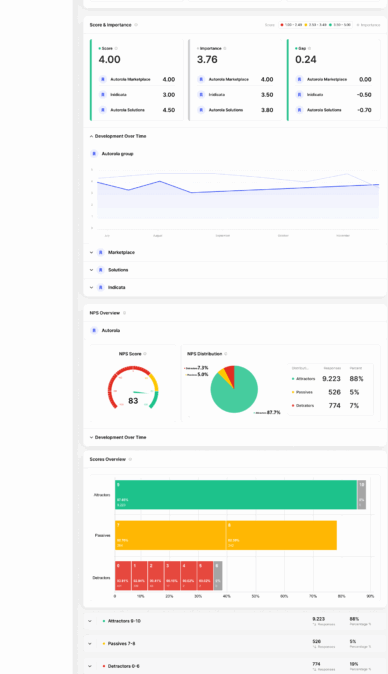Viewport: 388px width, 674px height.
Task: Click the red score-5 bar in the Detractors row
Action: point(205,576)
